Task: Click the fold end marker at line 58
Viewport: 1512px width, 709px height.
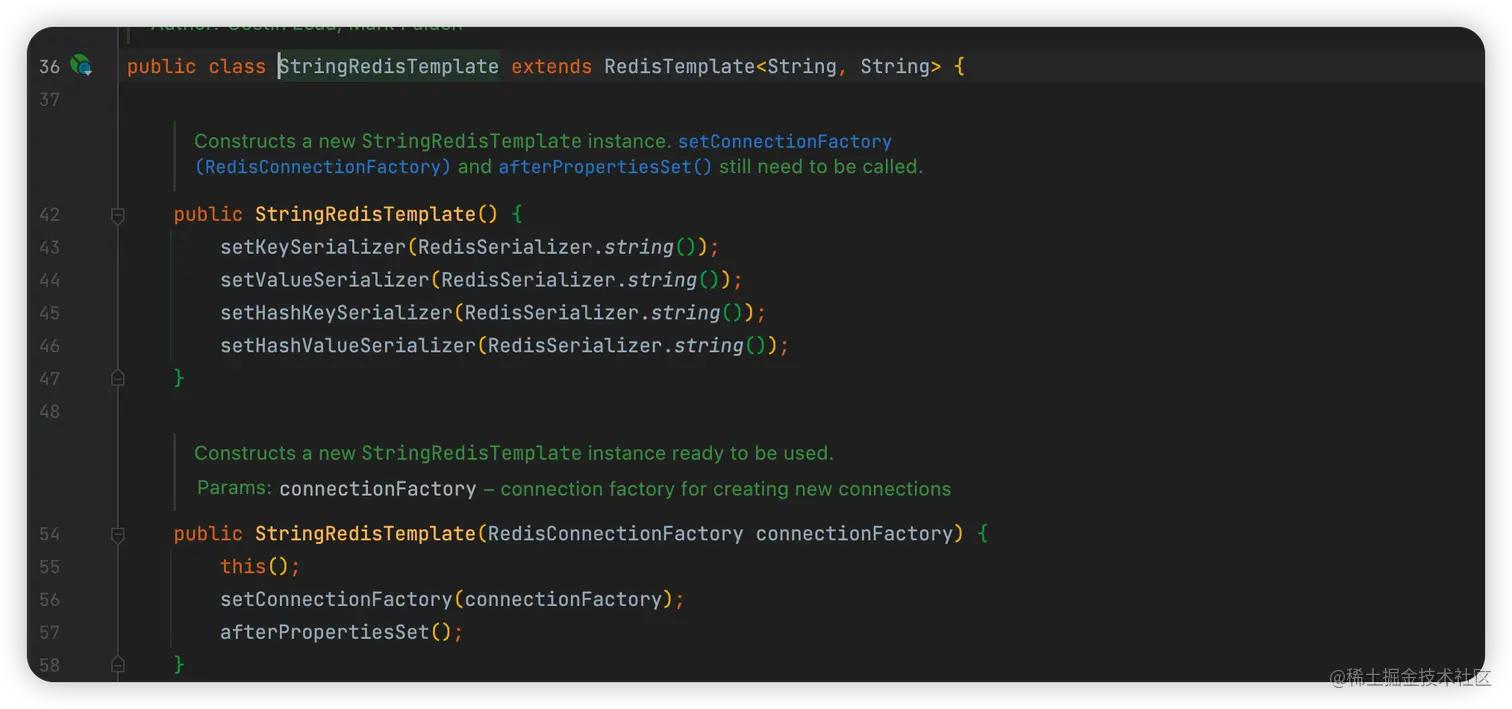Action: pos(117,664)
